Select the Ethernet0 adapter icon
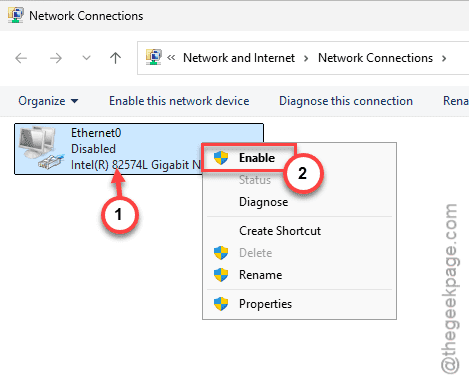This screenshot has height=387, width=469. (41, 148)
